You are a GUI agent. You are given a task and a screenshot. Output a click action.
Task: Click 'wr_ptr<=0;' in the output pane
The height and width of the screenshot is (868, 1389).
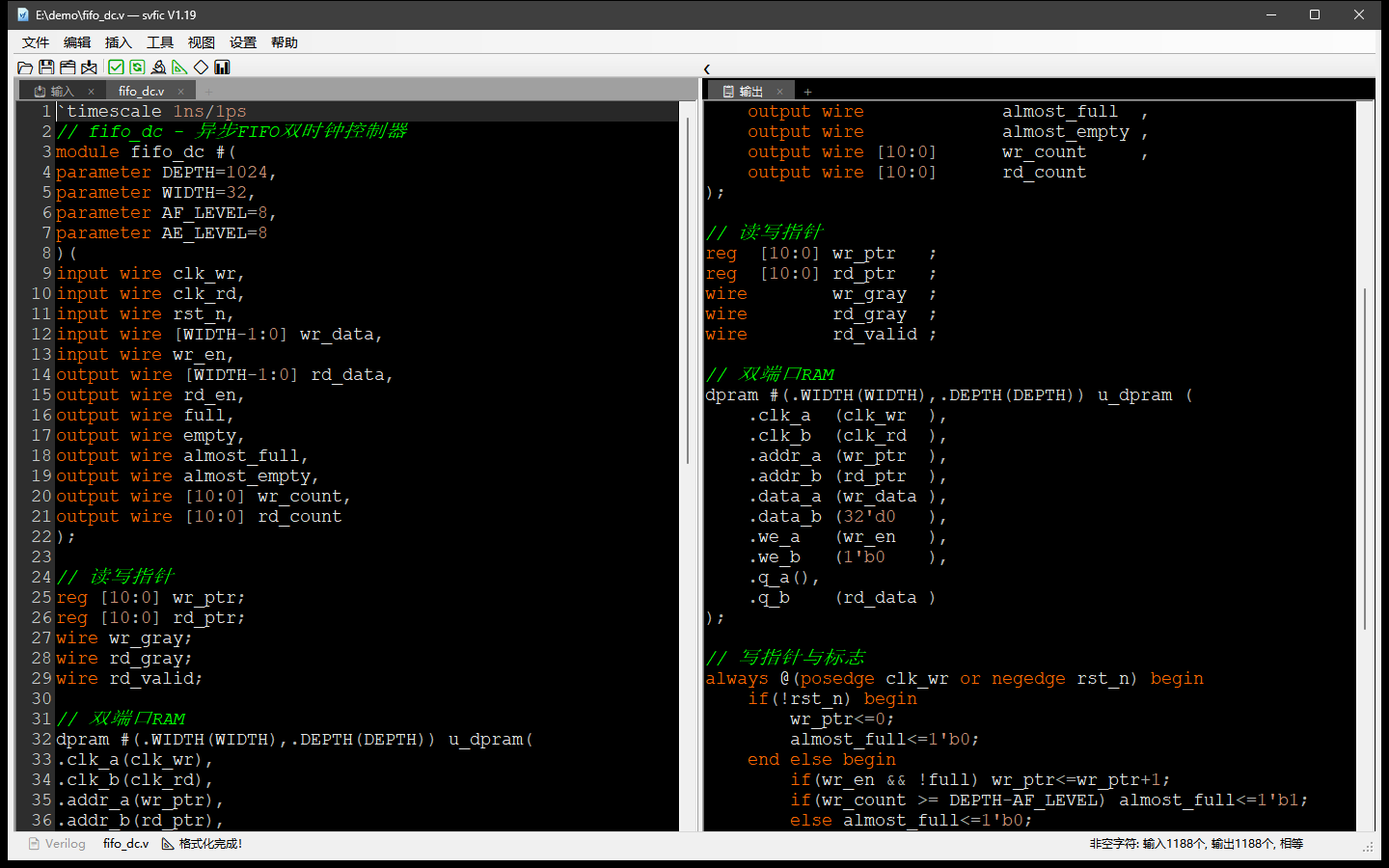(x=842, y=719)
